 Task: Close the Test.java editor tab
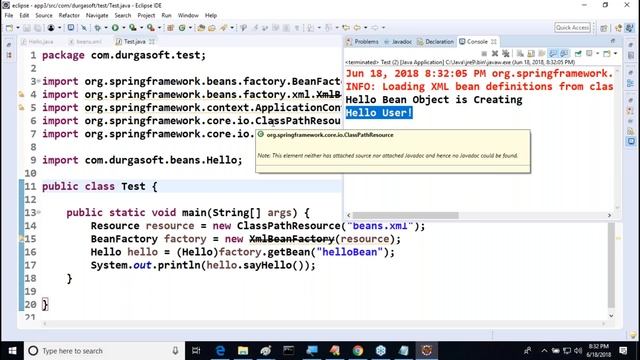tap(152, 42)
